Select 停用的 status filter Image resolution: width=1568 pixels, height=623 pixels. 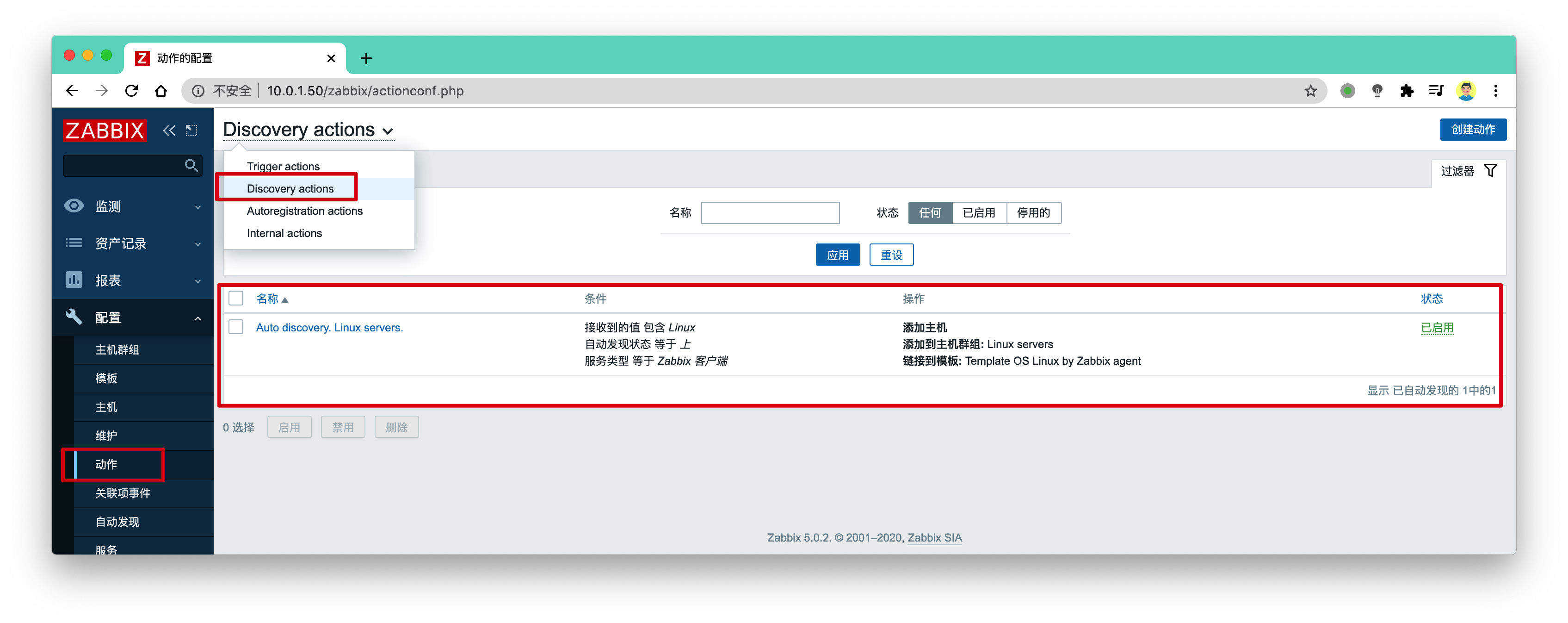(1034, 212)
